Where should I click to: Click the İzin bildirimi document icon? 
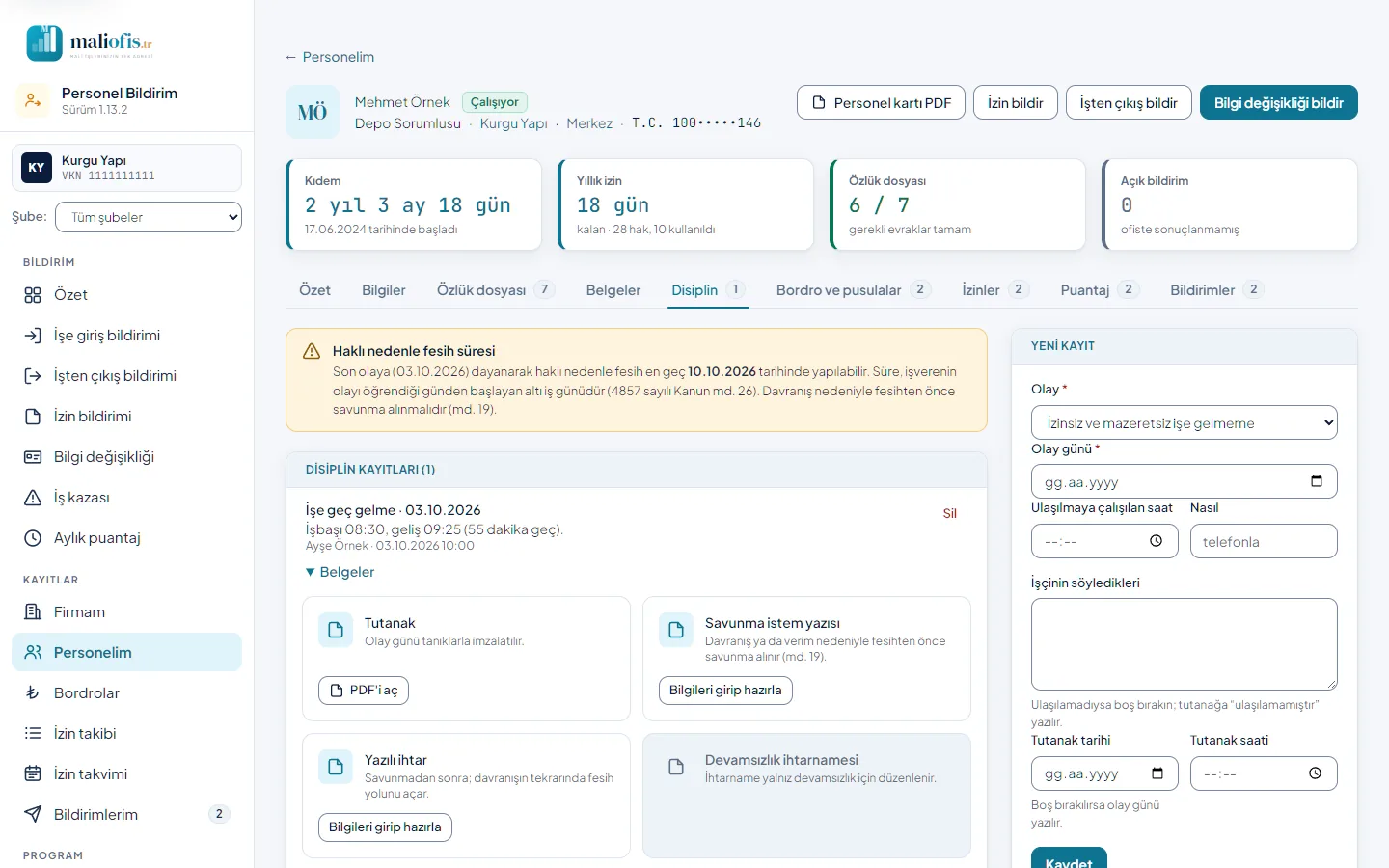pyautogui.click(x=33, y=417)
